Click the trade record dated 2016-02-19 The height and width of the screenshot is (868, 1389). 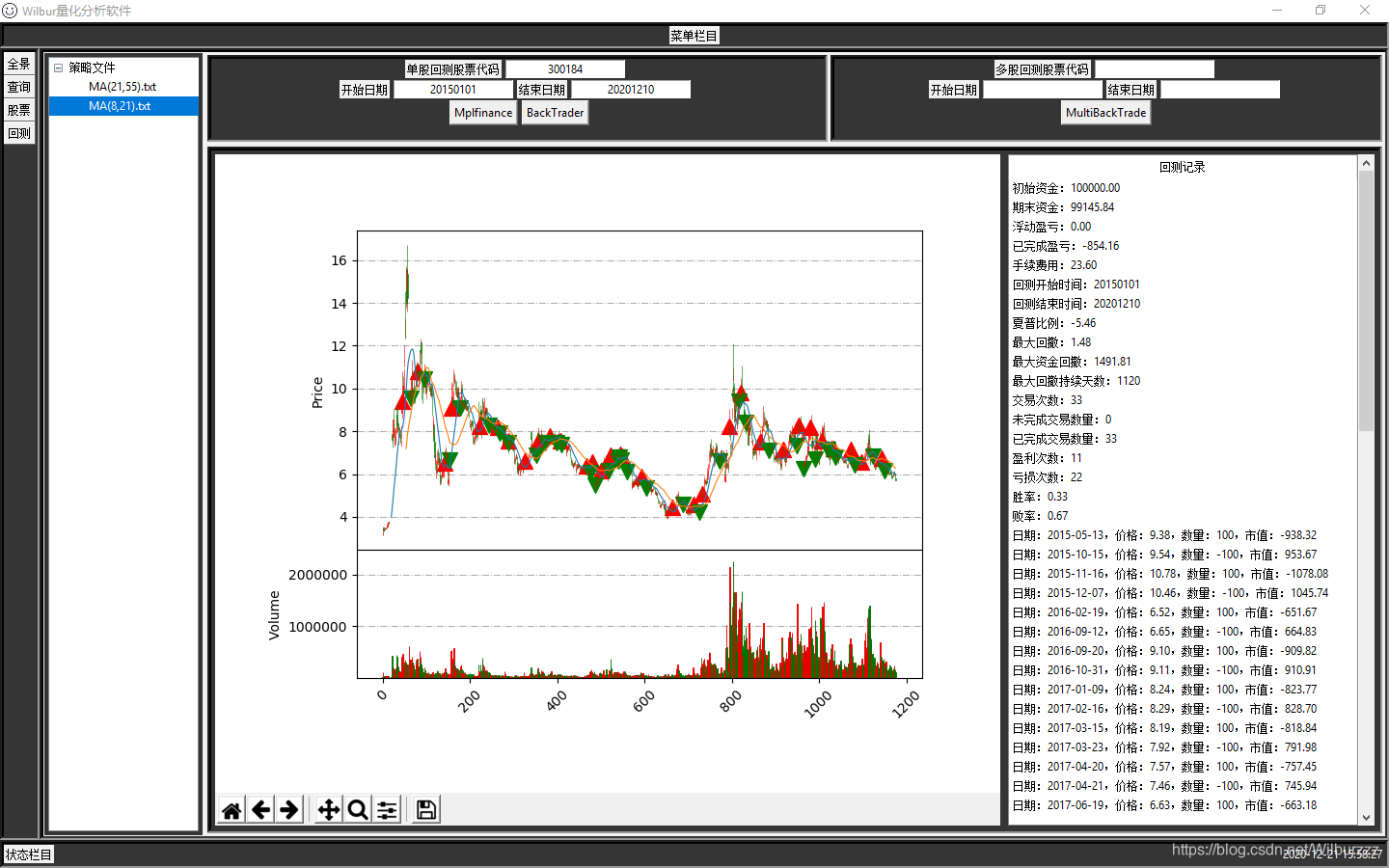[x=1164, y=612]
